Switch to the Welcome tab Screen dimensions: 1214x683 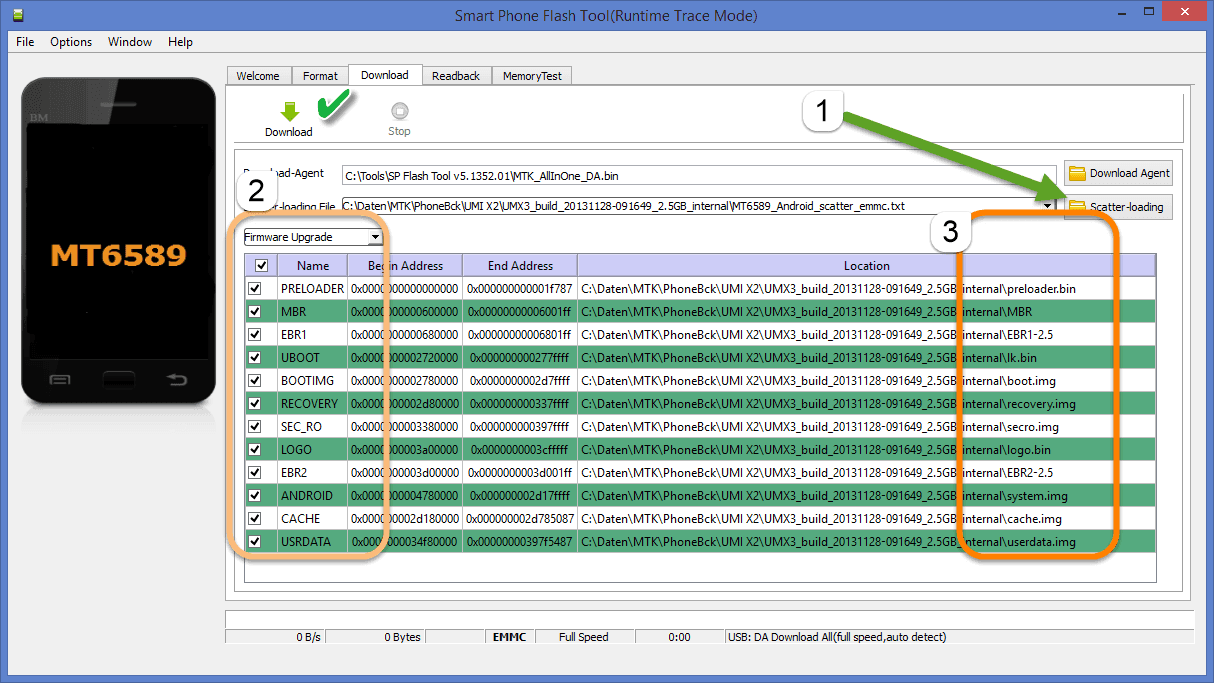(258, 76)
